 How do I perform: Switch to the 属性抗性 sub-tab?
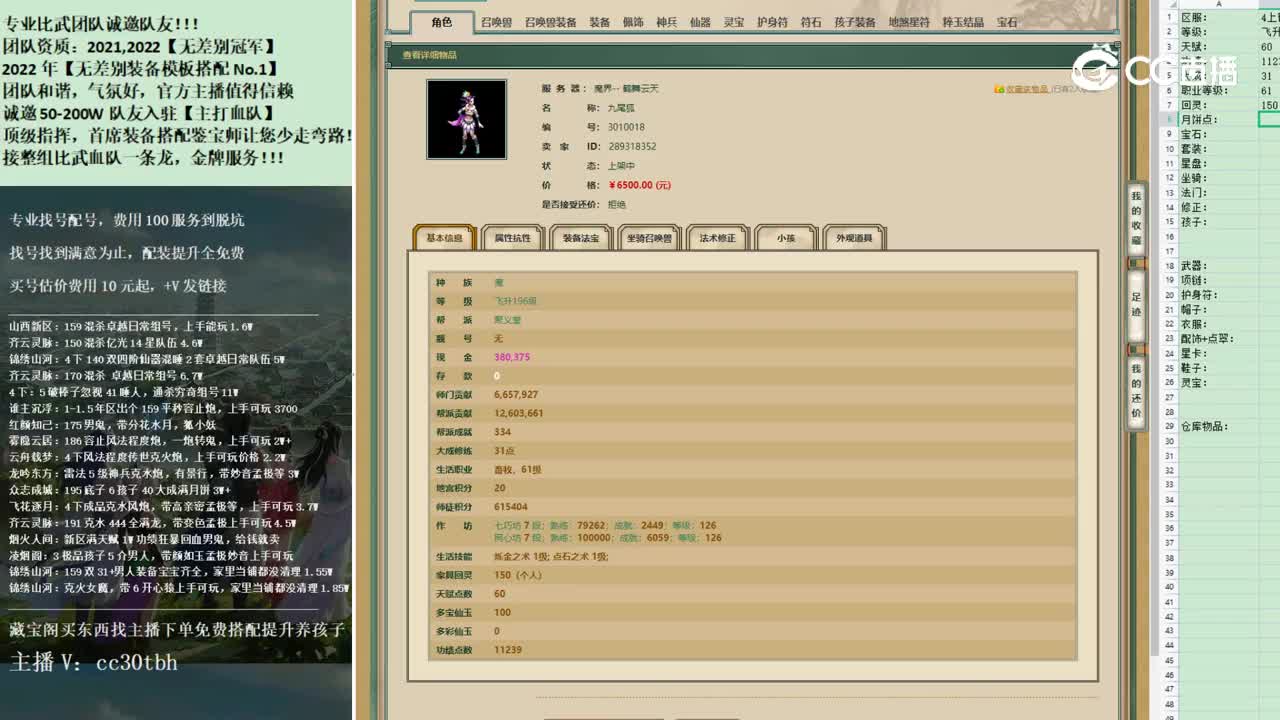tap(511, 237)
